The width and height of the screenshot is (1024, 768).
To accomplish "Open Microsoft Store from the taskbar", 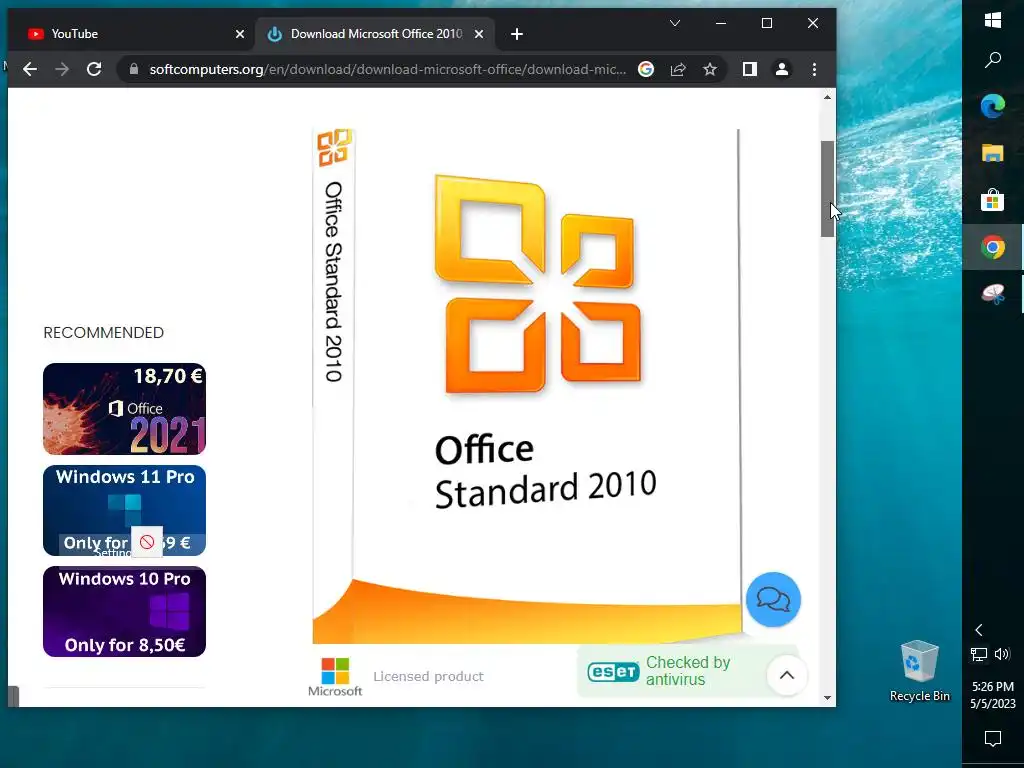I will (993, 200).
